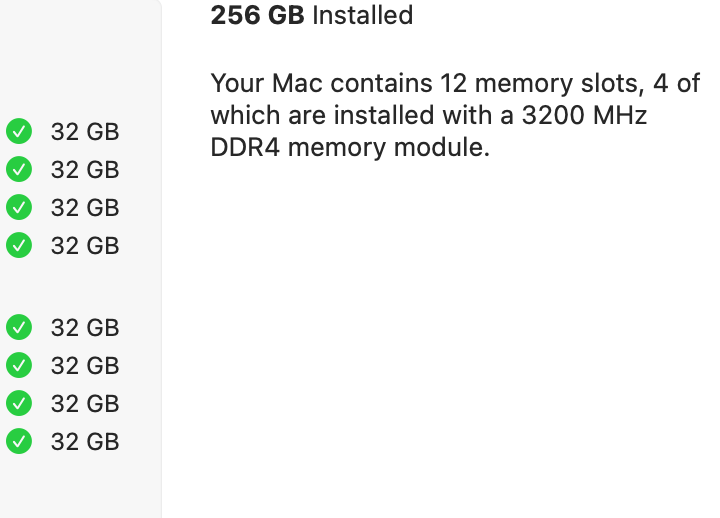The width and height of the screenshot is (720, 518).
Task: Click the third green checkmark in the lower group
Action: (18, 403)
